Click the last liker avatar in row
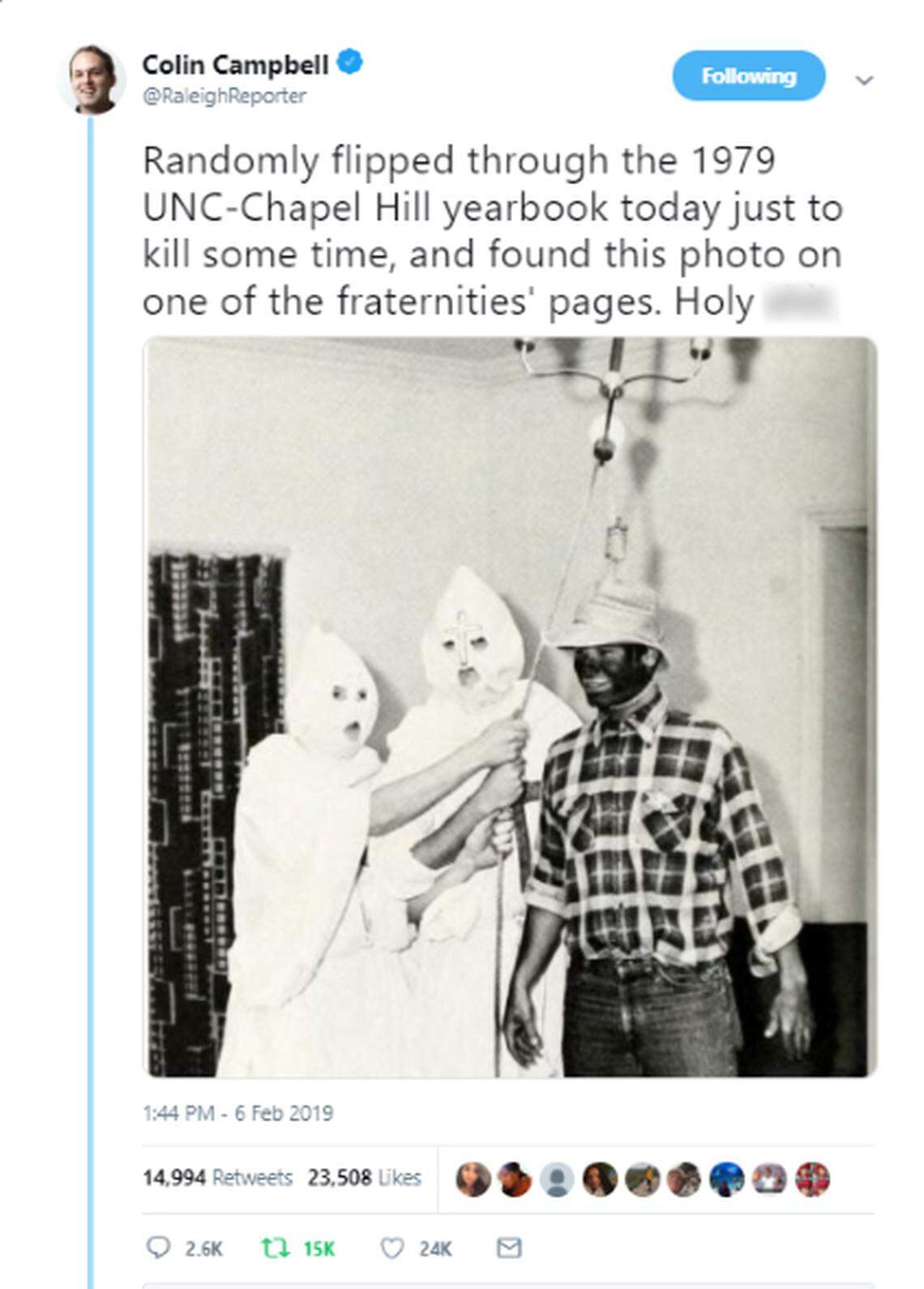The image size is (924, 1289). coord(812,1180)
